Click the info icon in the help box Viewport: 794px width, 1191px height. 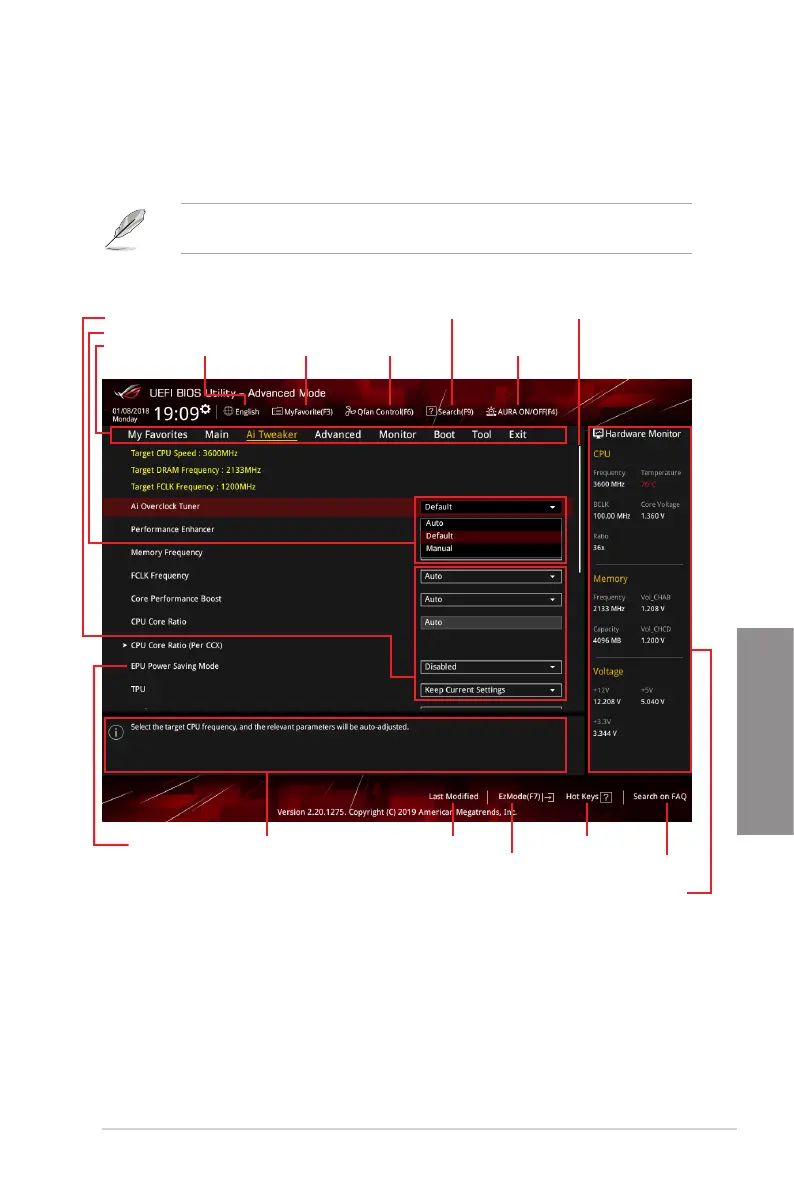point(116,732)
